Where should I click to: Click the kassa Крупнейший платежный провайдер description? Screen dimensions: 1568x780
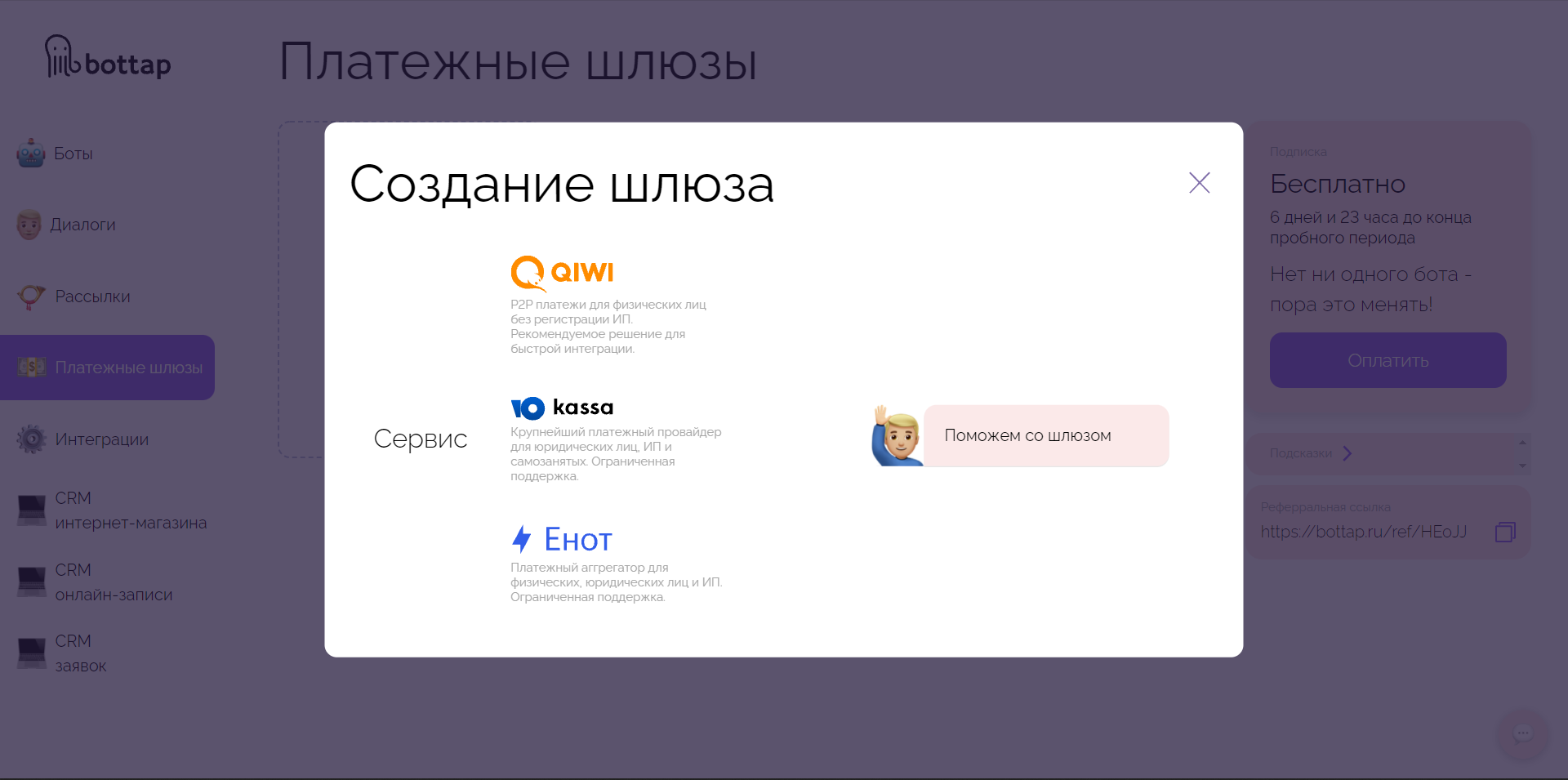click(616, 454)
